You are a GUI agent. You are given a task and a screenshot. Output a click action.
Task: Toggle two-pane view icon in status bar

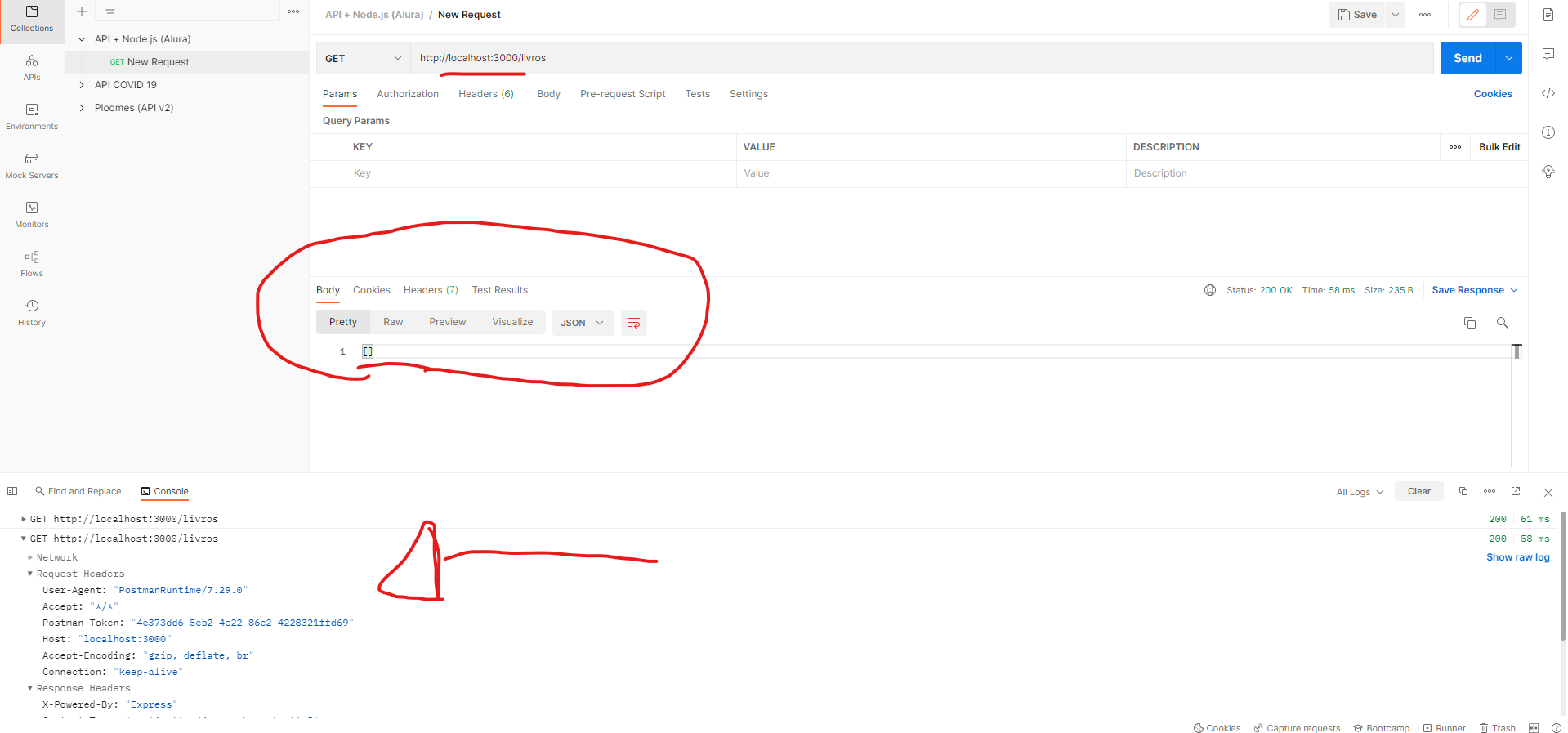pos(1534,728)
